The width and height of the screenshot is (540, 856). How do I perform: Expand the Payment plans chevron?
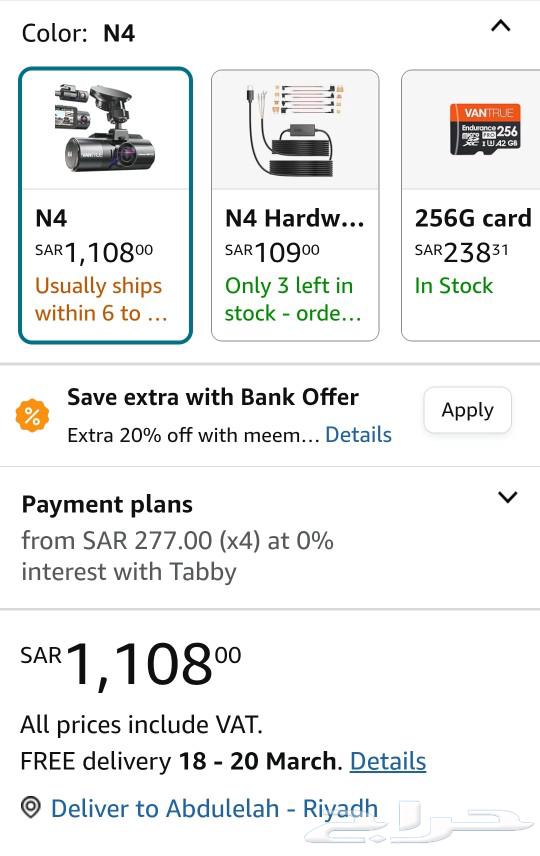(508, 497)
